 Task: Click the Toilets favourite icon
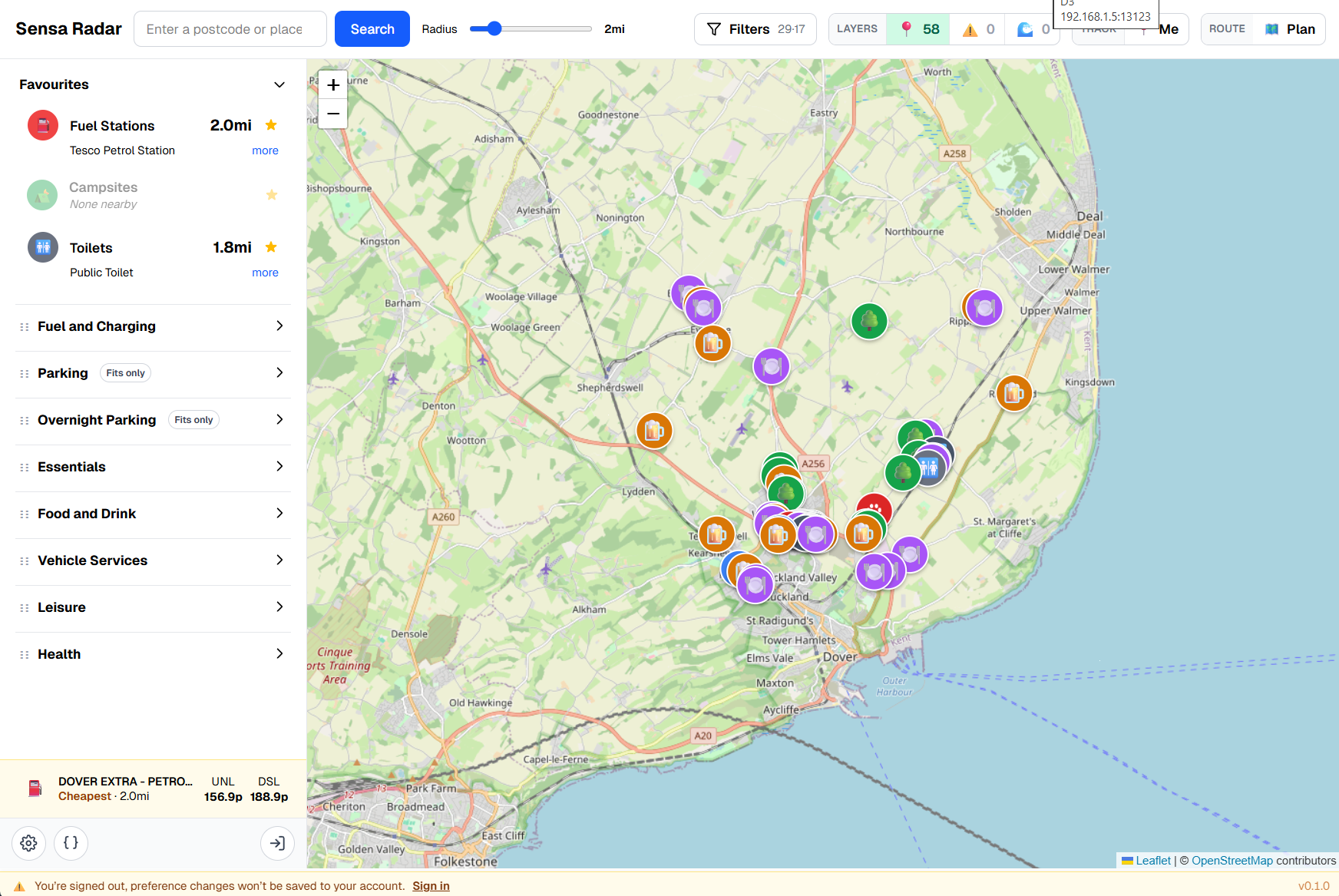[x=43, y=247]
